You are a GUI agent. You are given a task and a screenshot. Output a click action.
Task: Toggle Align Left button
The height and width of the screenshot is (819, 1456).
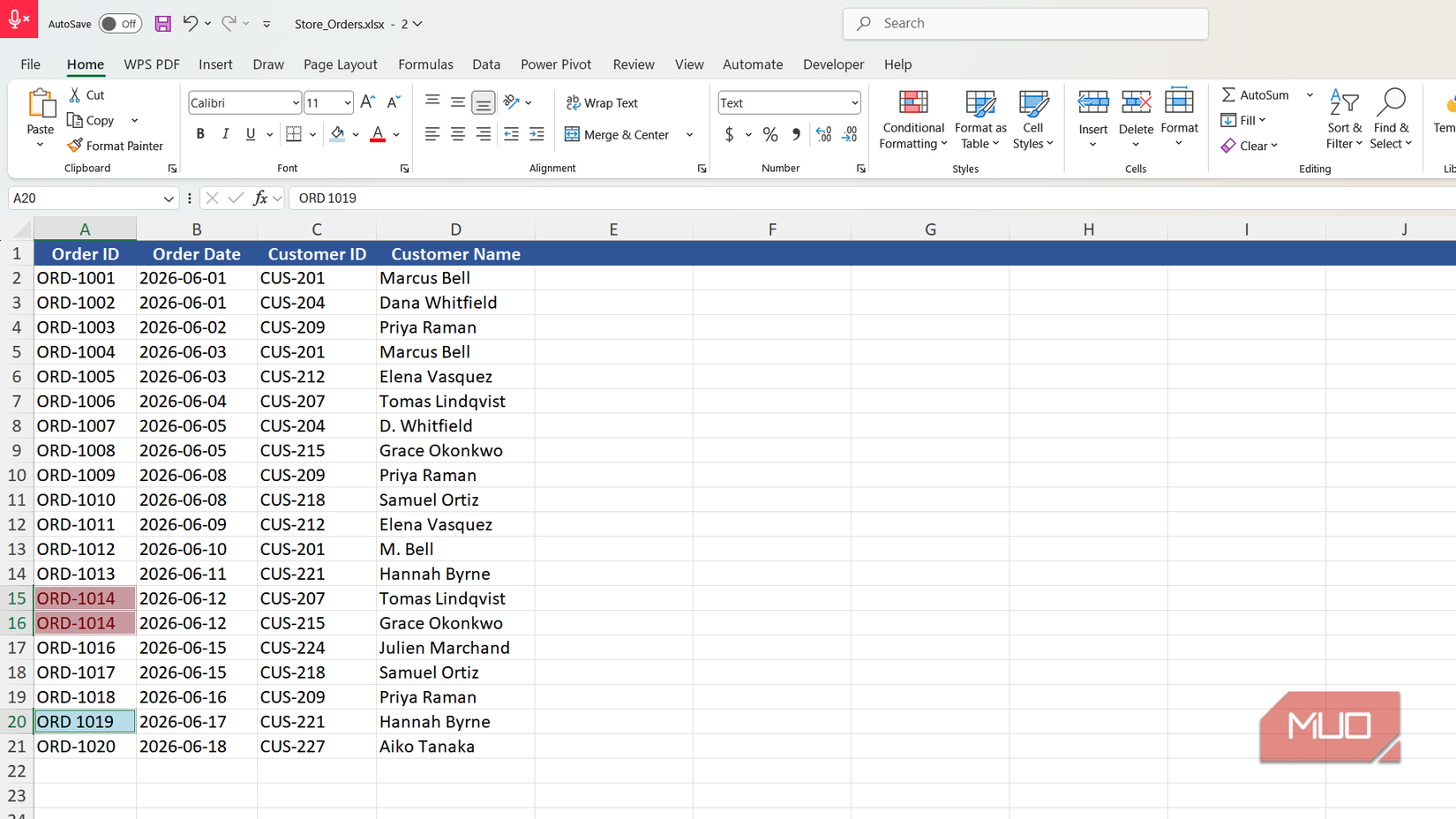[432, 134]
